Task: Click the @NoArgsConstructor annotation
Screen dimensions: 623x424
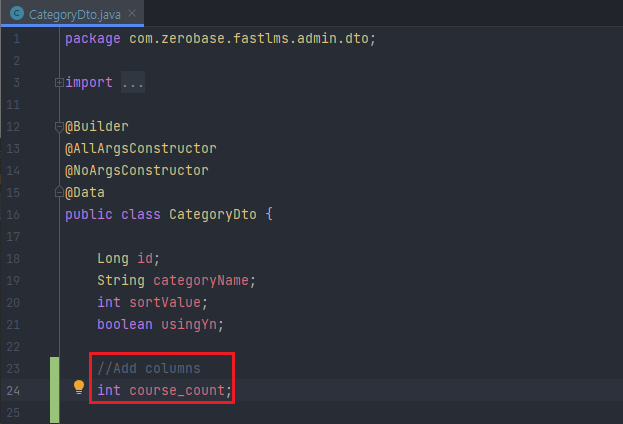Action: [137, 170]
